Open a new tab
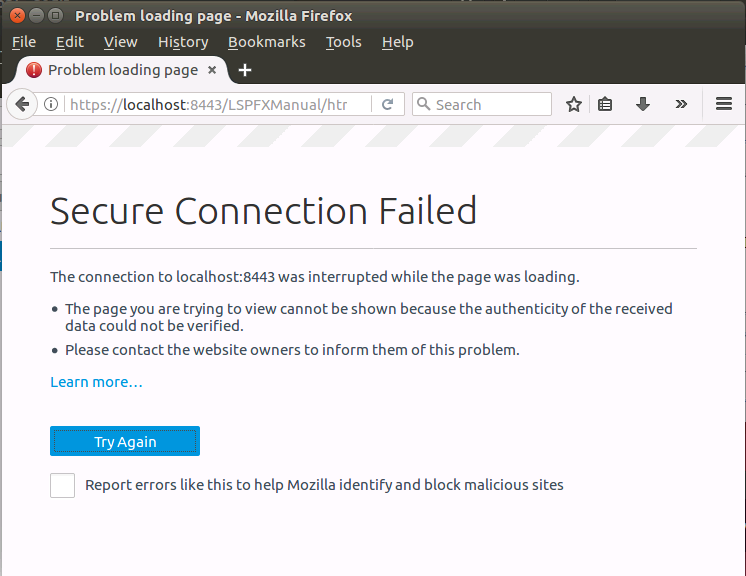746x576 pixels. (x=245, y=70)
